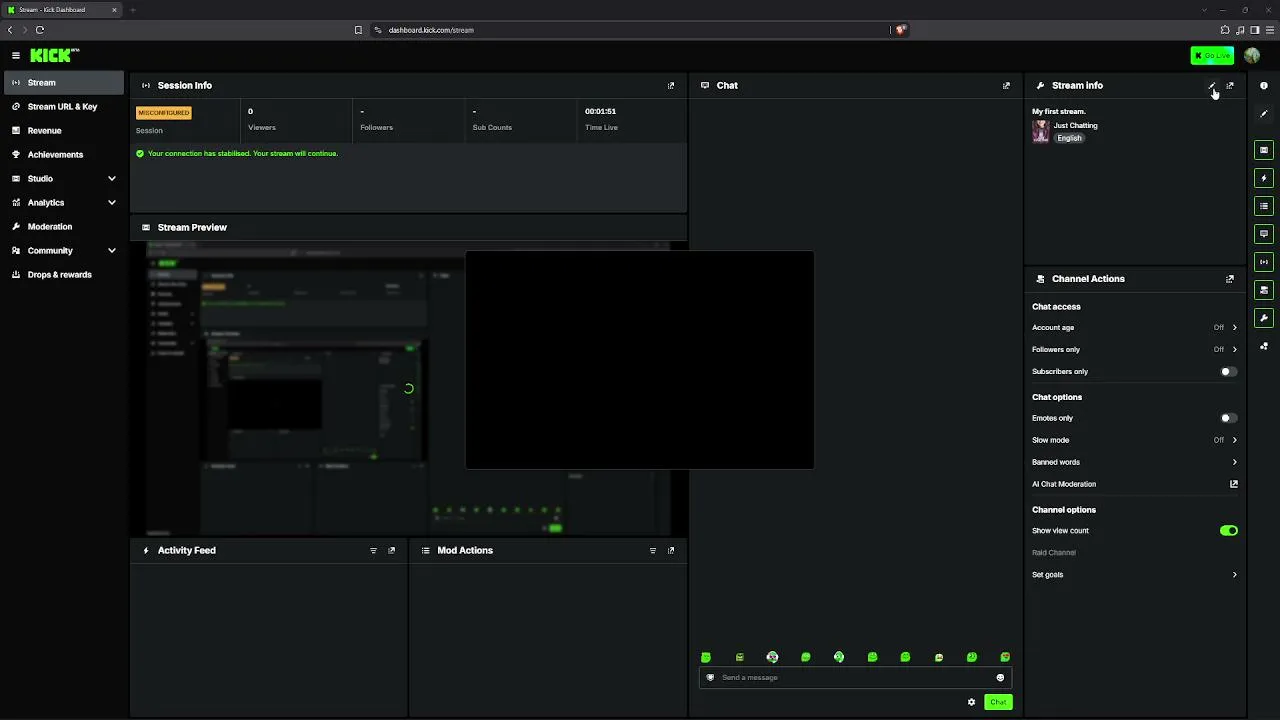
Task: Go to Revenue in the sidebar
Action: click(64, 131)
